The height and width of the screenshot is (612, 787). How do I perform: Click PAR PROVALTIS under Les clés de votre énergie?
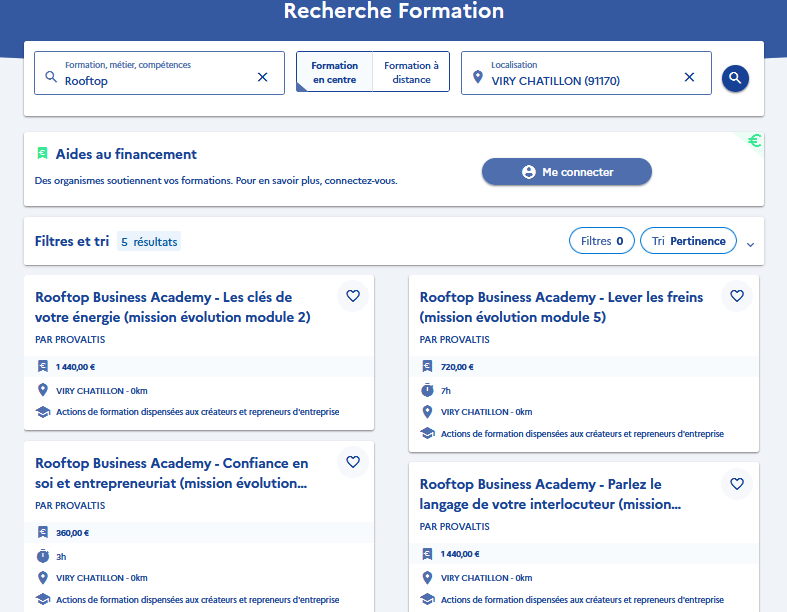pyautogui.click(x=70, y=339)
